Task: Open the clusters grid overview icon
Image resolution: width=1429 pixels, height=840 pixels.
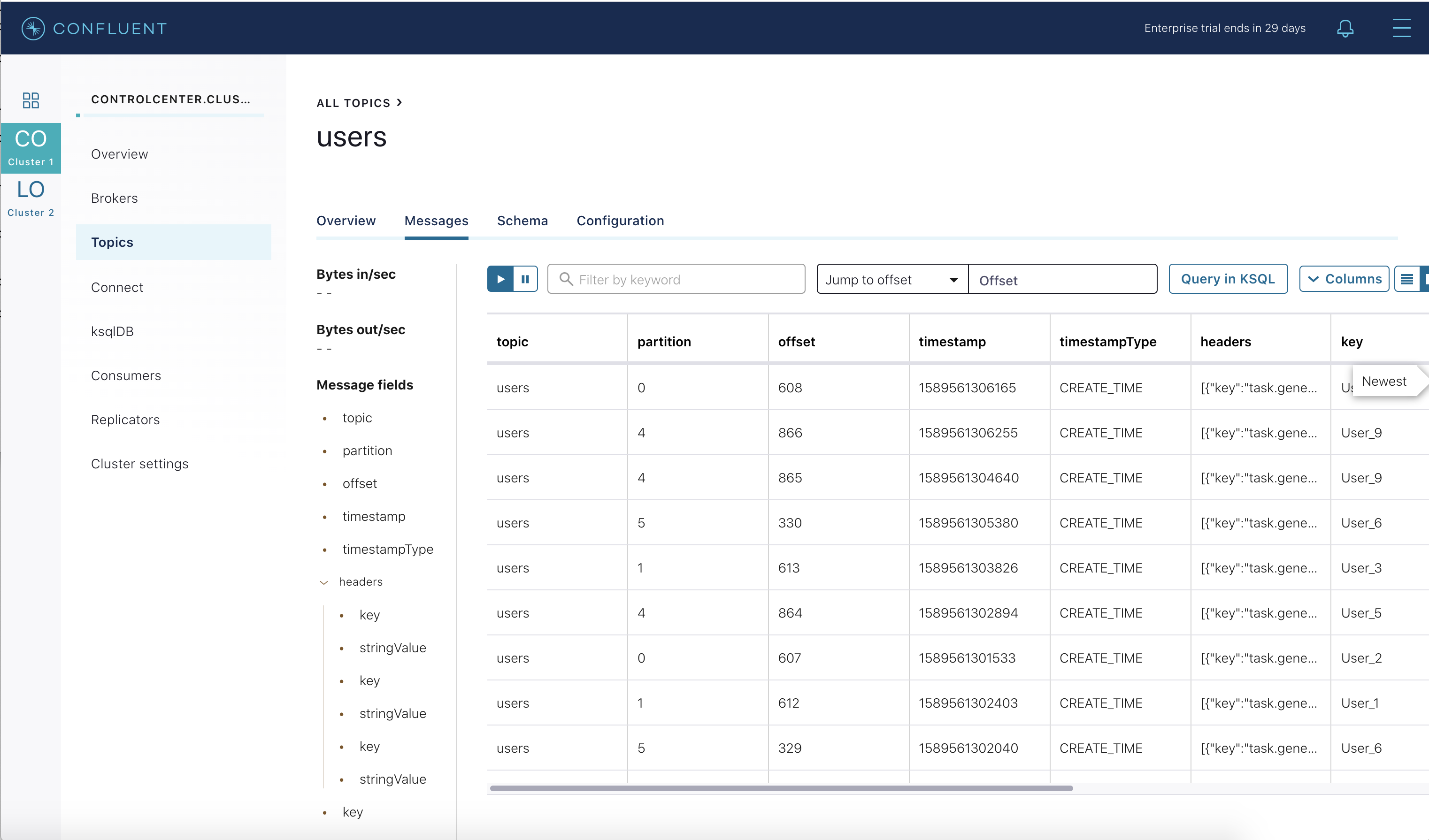Action: pyautogui.click(x=31, y=100)
